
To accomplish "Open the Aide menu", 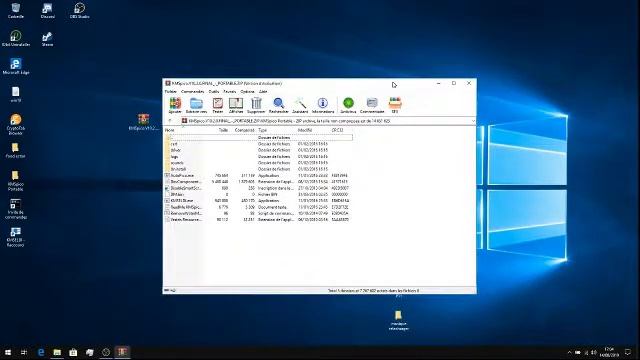I will [263, 91].
